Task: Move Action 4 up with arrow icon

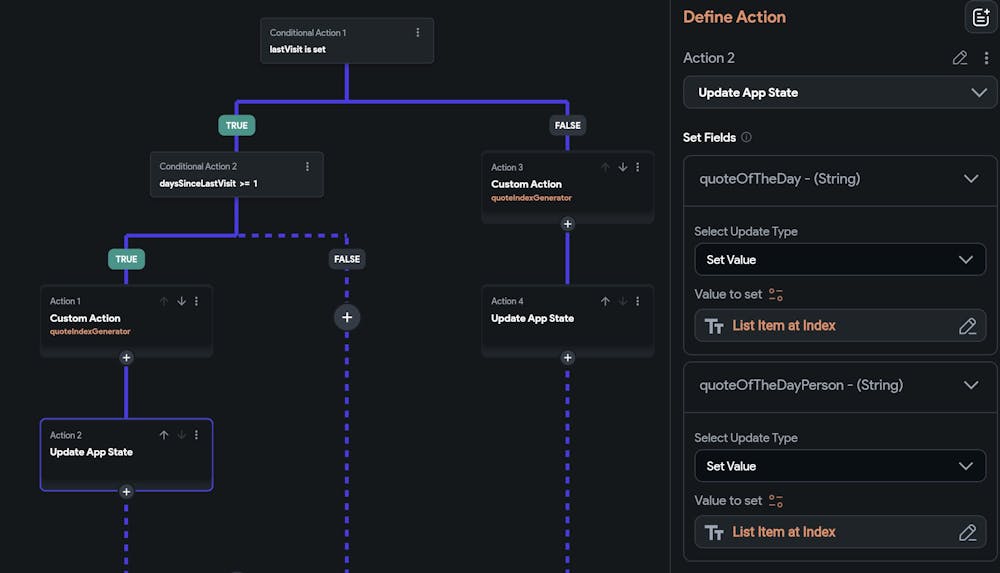Action: pyautogui.click(x=605, y=301)
